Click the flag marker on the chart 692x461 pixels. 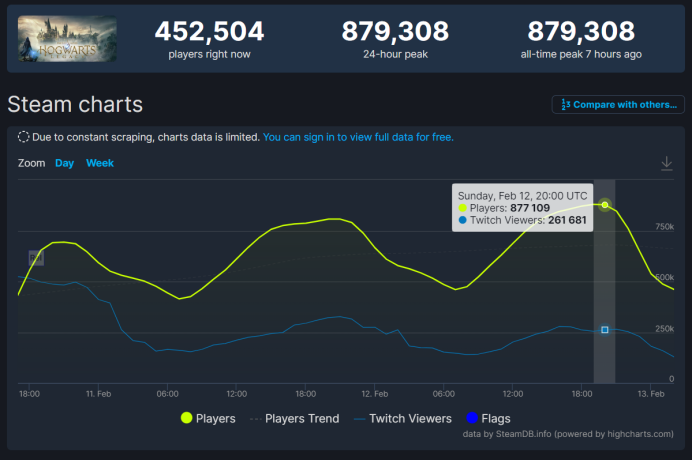(x=36, y=258)
